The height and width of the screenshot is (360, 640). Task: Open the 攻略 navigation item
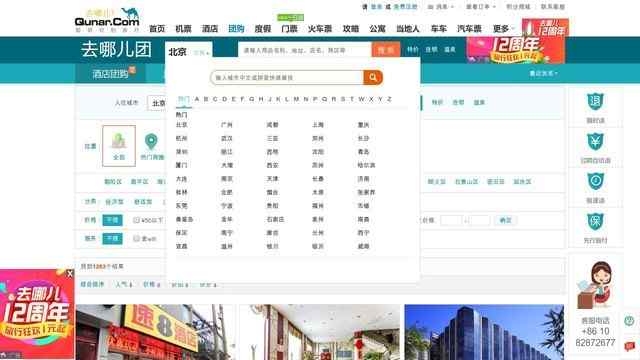351,29
